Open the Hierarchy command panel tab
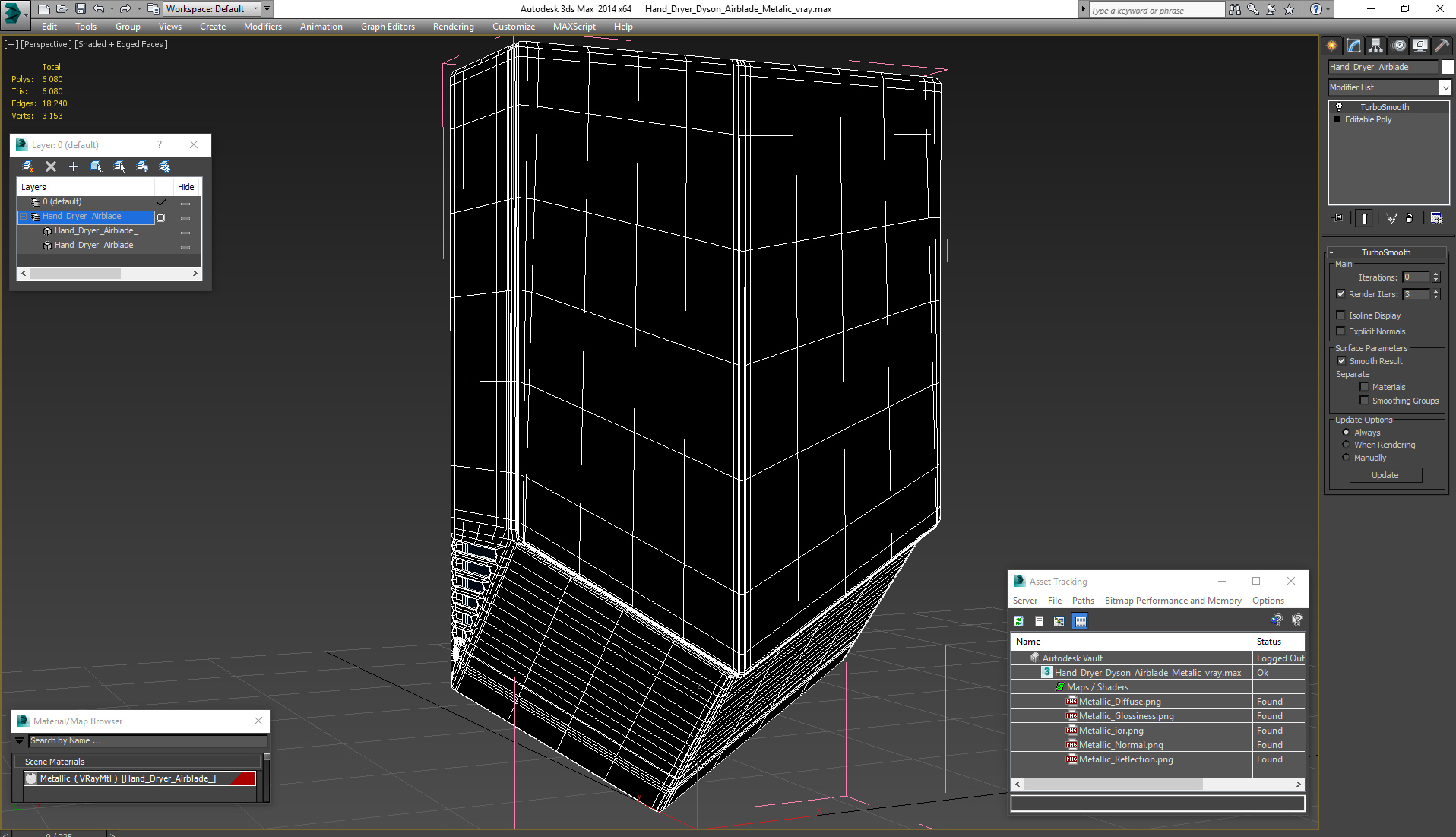 pos(1375,46)
